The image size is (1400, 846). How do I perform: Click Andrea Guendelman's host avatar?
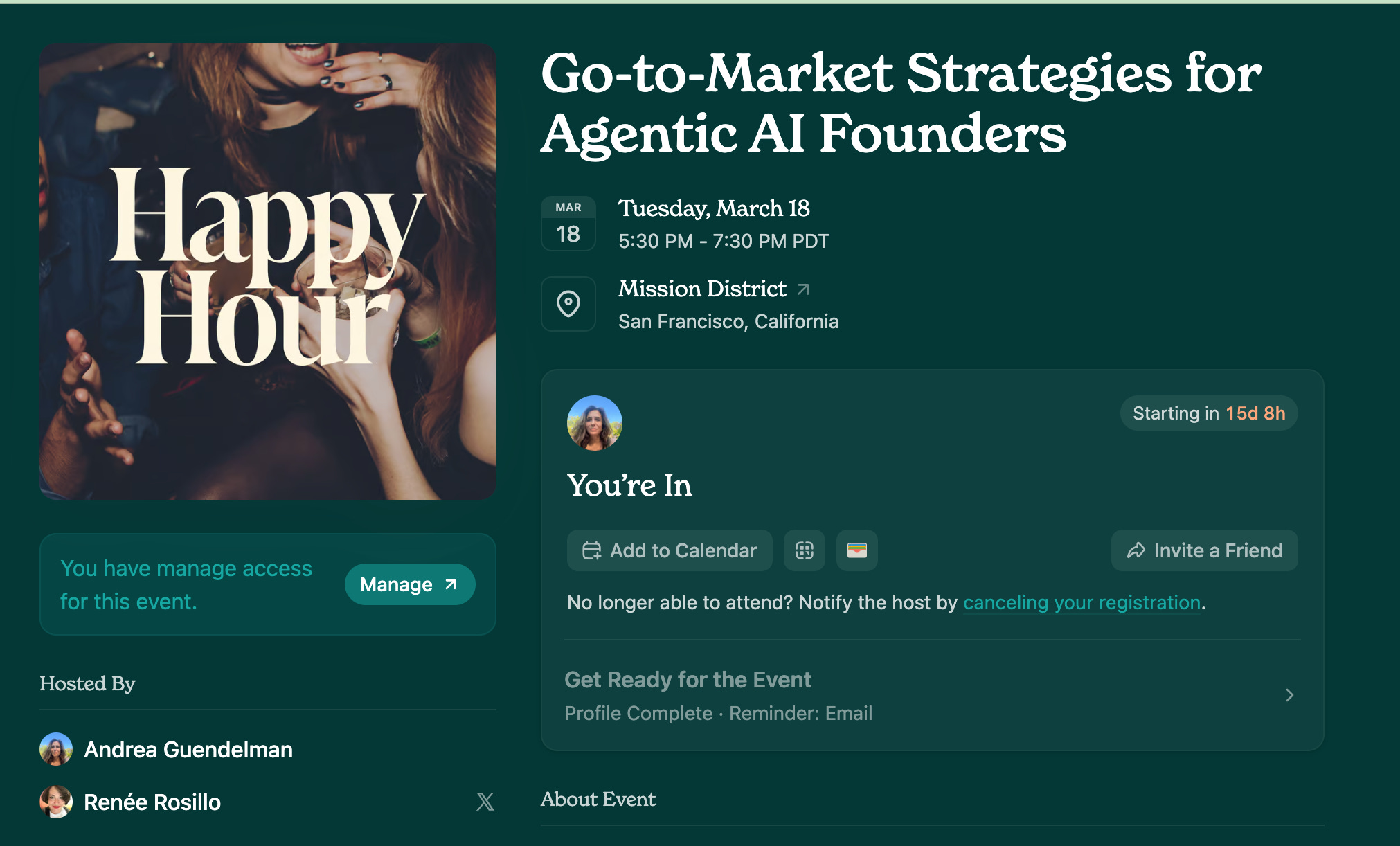[x=56, y=749]
